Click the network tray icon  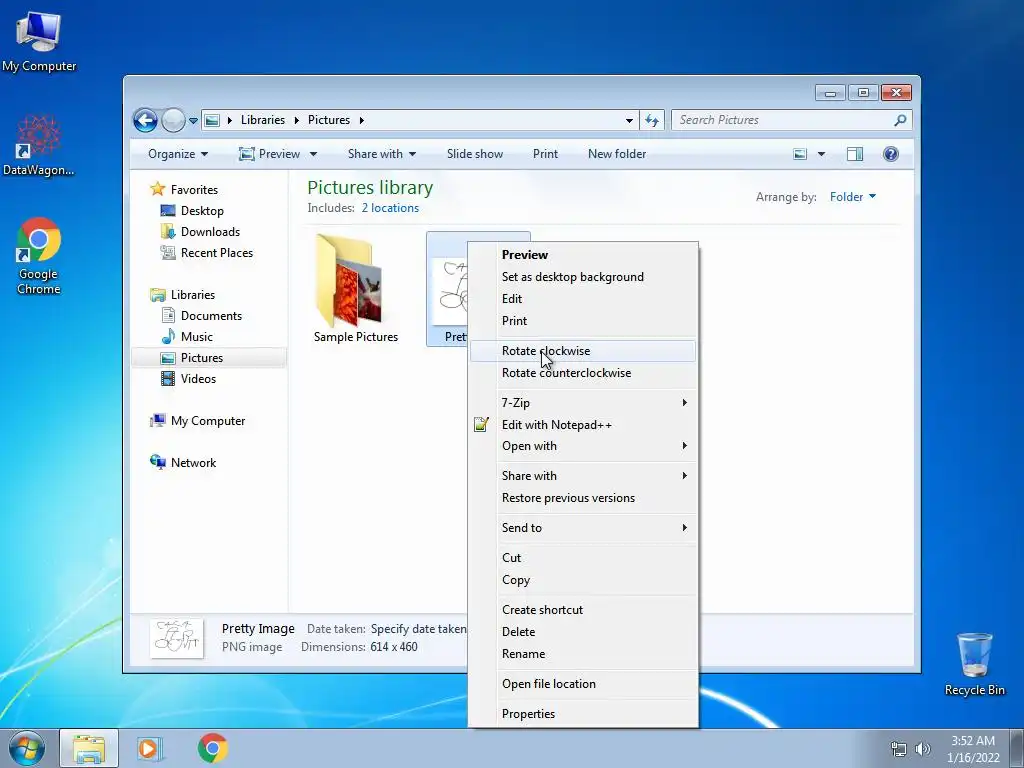tap(899, 749)
